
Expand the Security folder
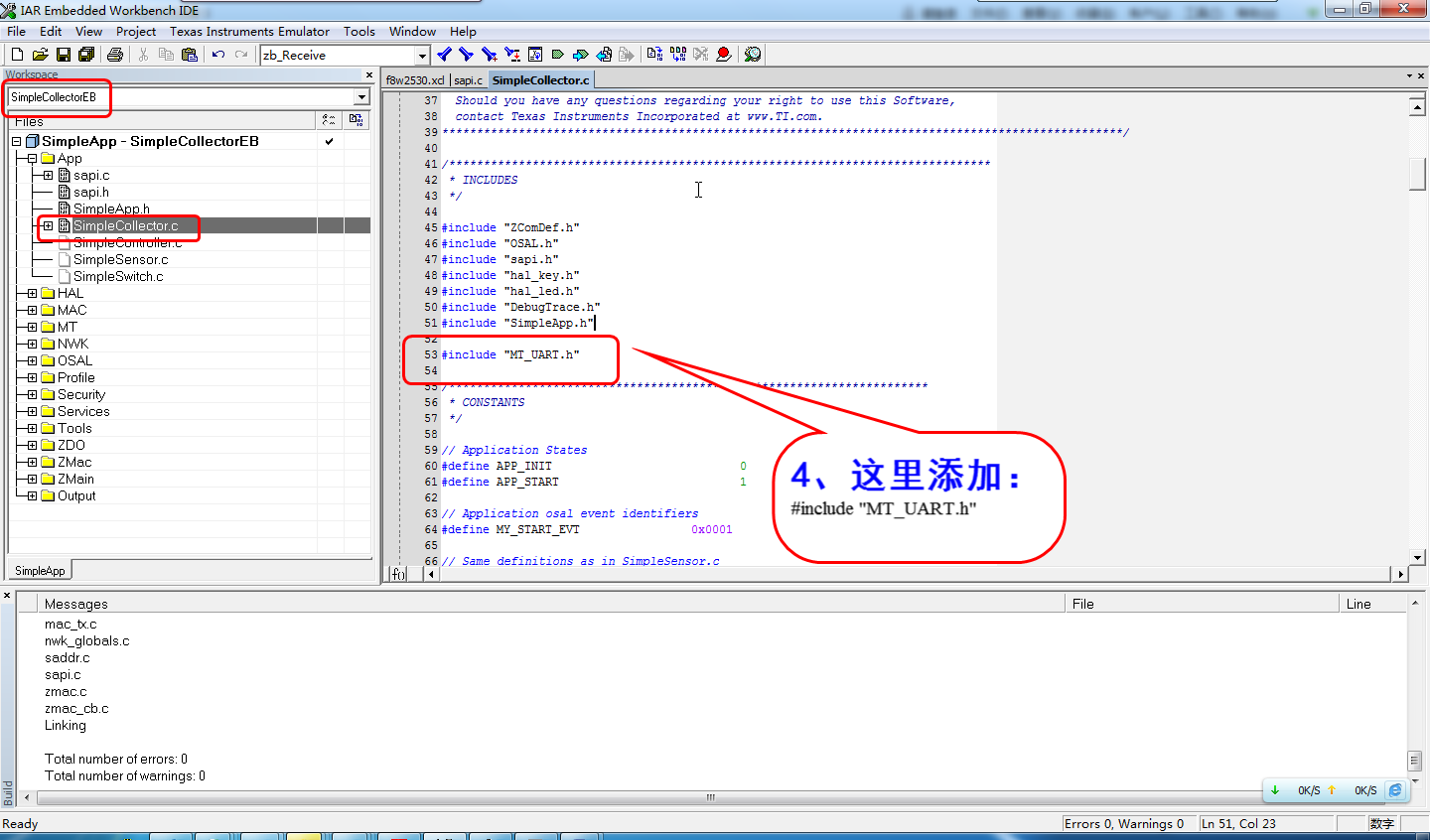[x=33, y=395]
